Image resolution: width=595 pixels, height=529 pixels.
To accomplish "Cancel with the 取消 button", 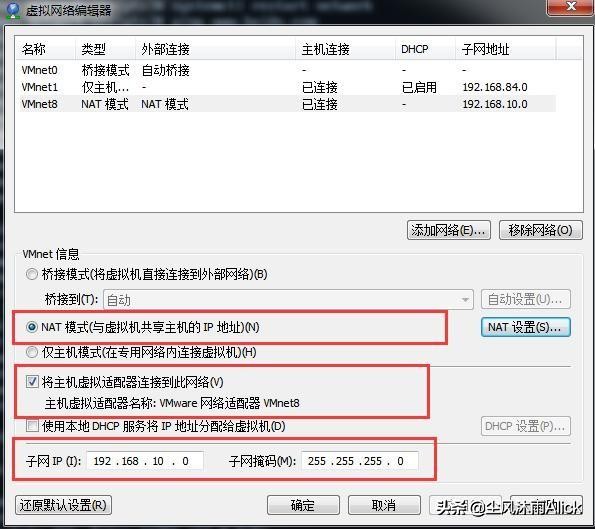I will [x=384, y=505].
